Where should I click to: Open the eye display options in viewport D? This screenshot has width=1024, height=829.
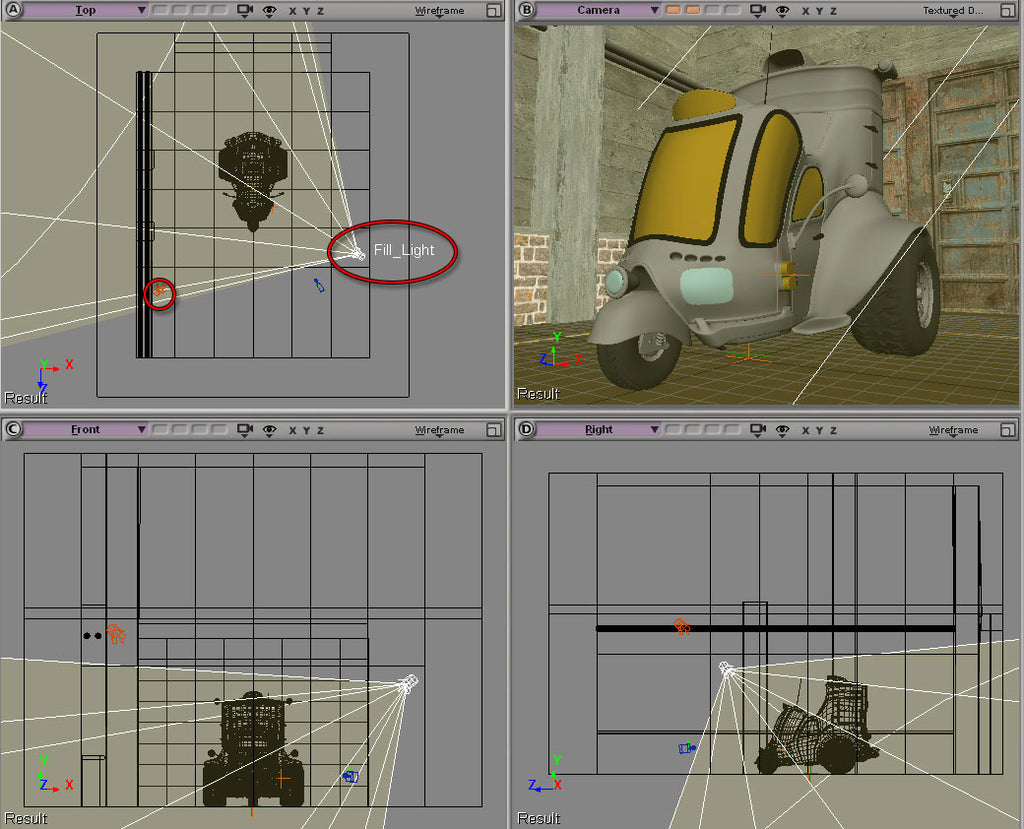[781, 430]
